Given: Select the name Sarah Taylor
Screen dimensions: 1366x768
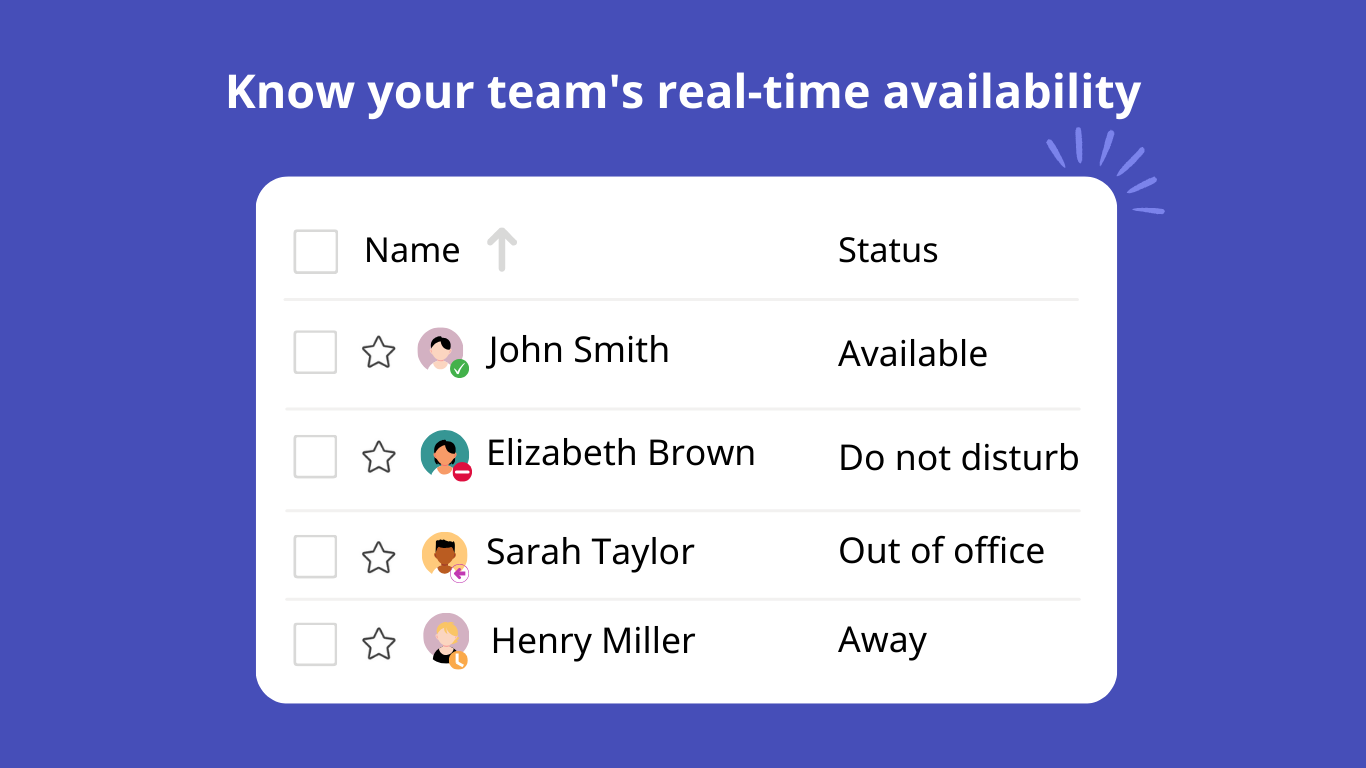Looking at the screenshot, I should pyautogui.click(x=589, y=551).
